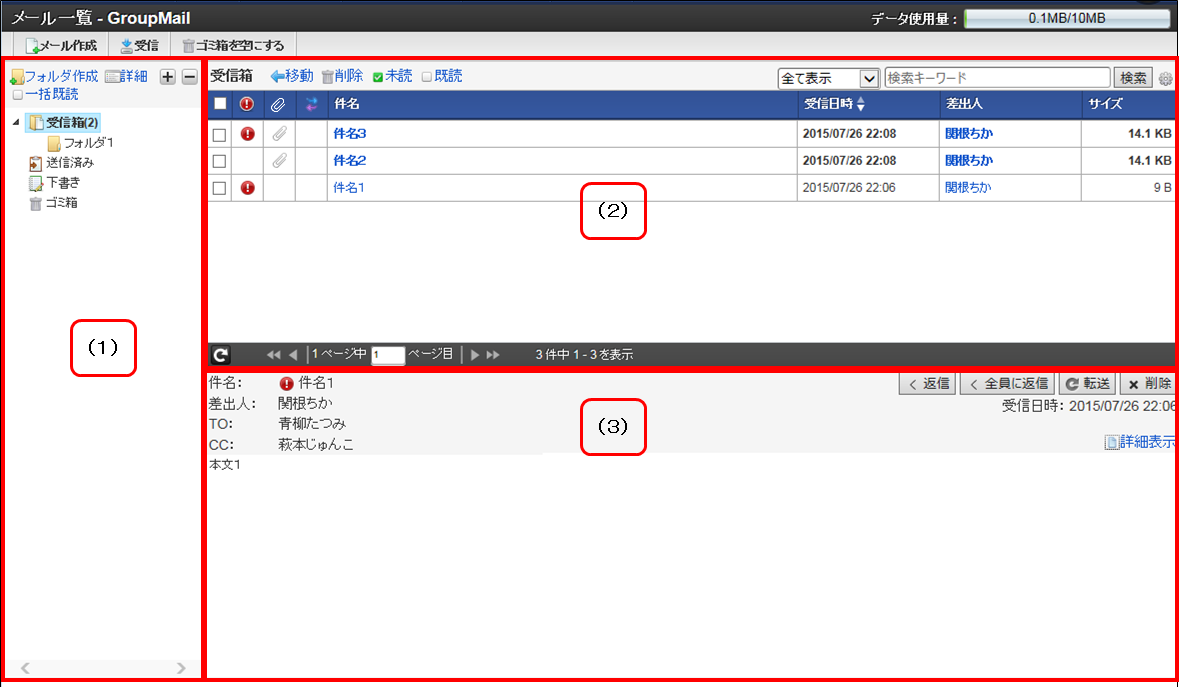Image resolution: width=1179 pixels, height=687 pixels.
Task: Toggle the 一括既読 checkbox
Action: pyautogui.click(x=18, y=95)
